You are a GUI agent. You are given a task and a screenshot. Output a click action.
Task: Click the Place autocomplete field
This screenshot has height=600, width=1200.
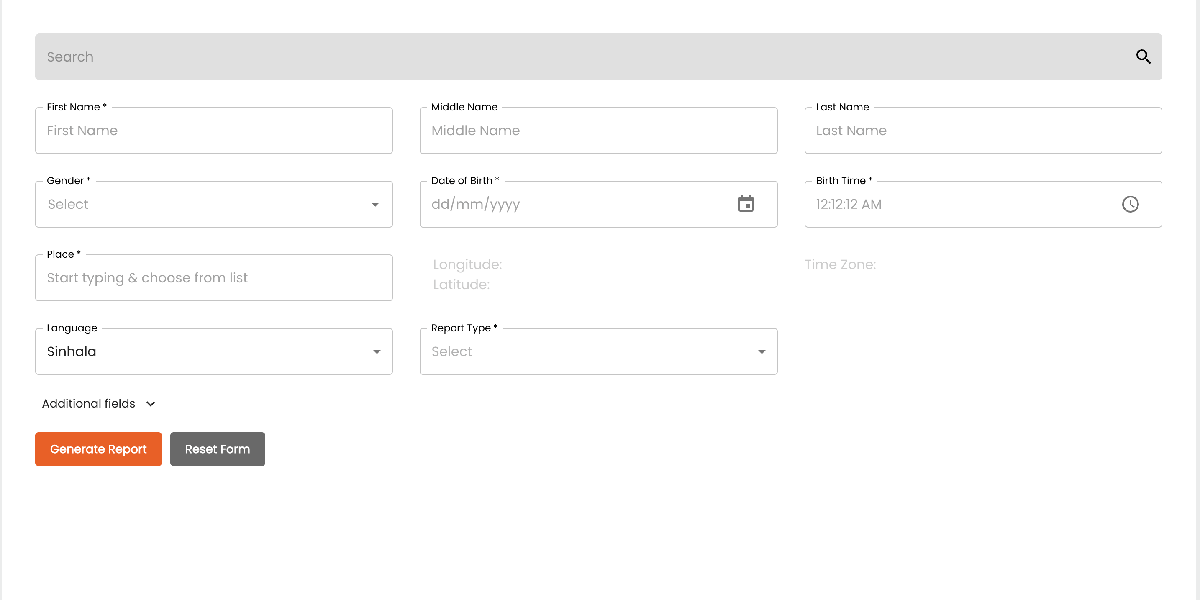[x=213, y=278]
